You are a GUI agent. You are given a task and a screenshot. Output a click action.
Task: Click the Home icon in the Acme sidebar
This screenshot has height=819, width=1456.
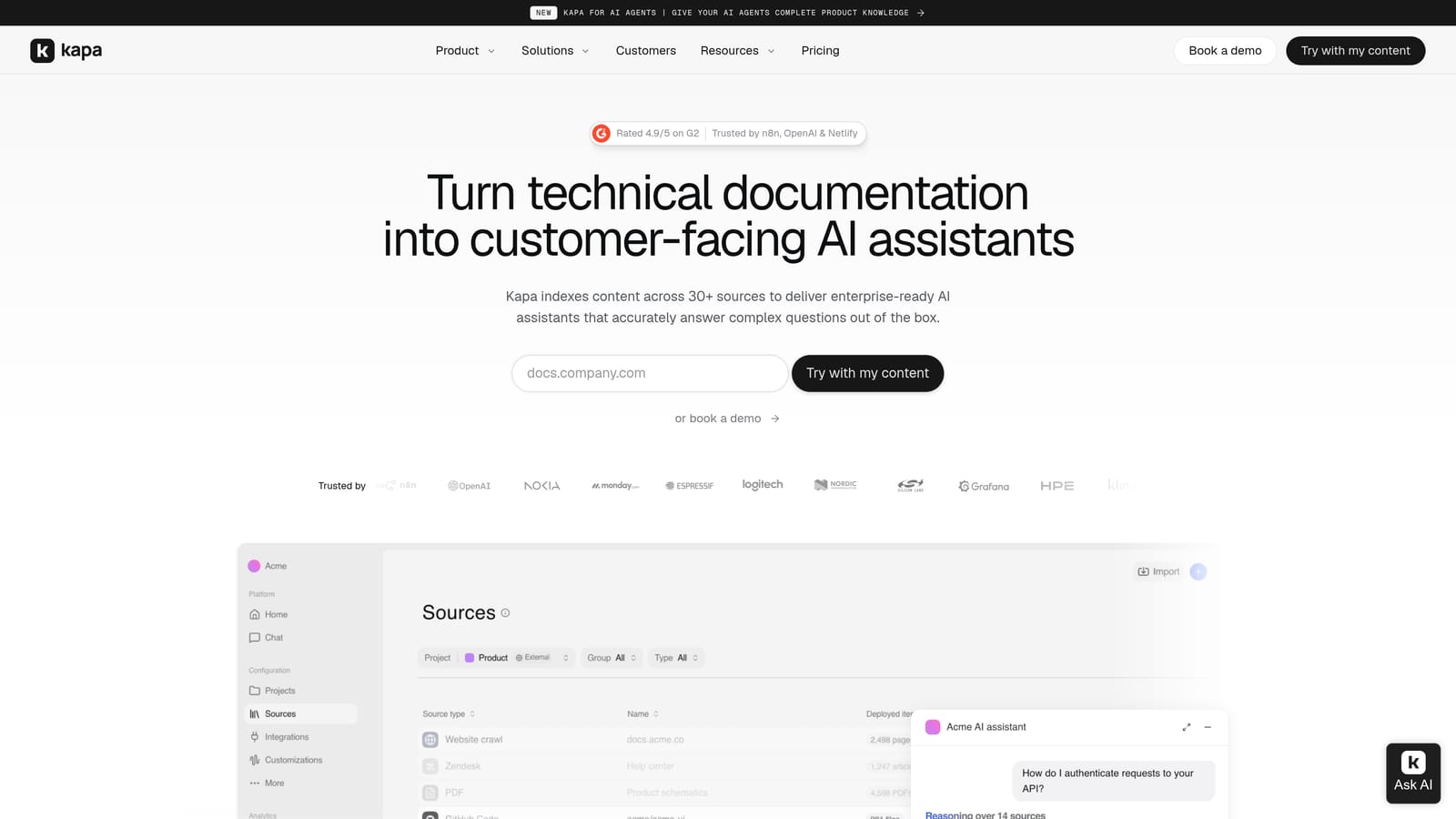point(255,614)
